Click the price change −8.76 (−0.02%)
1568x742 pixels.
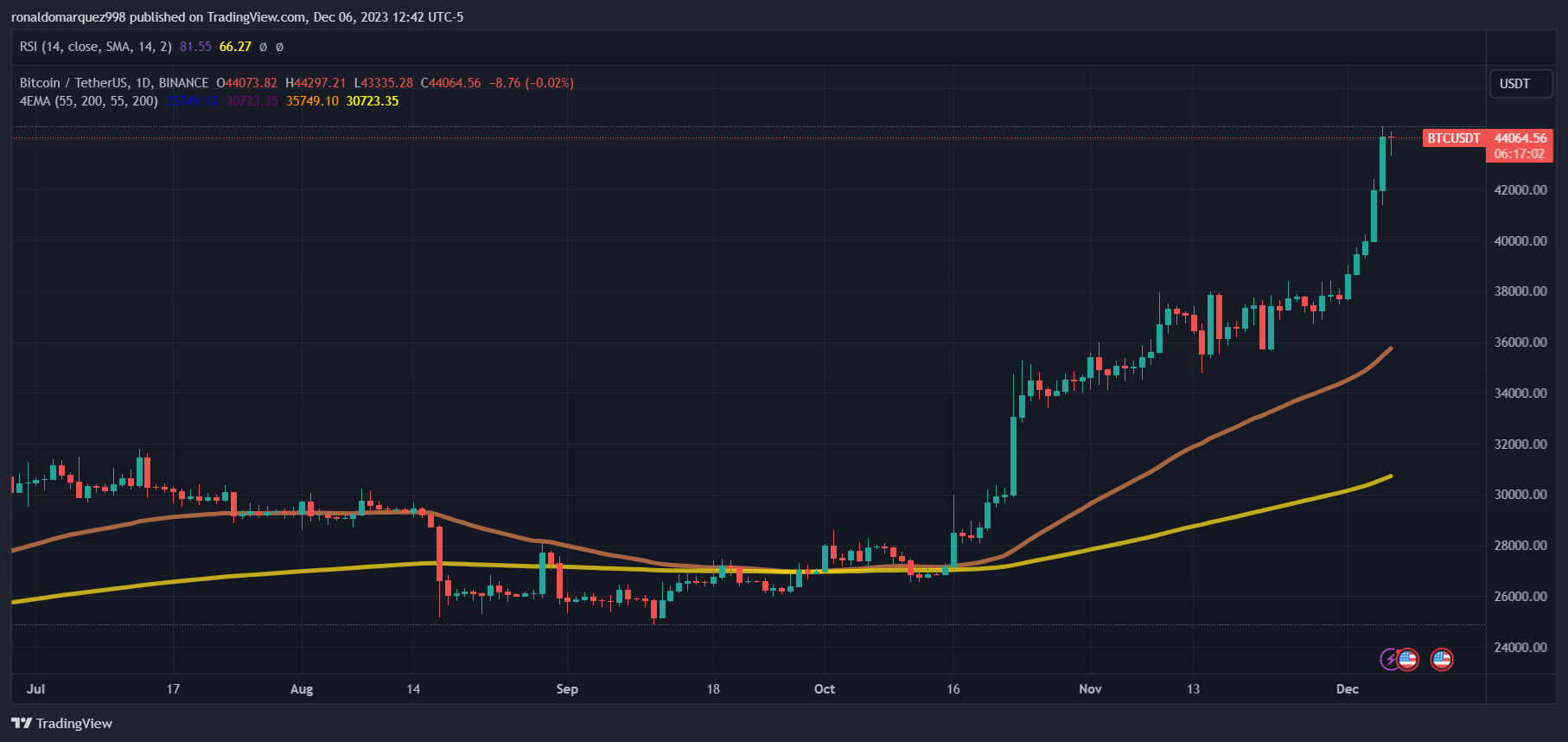click(x=531, y=83)
